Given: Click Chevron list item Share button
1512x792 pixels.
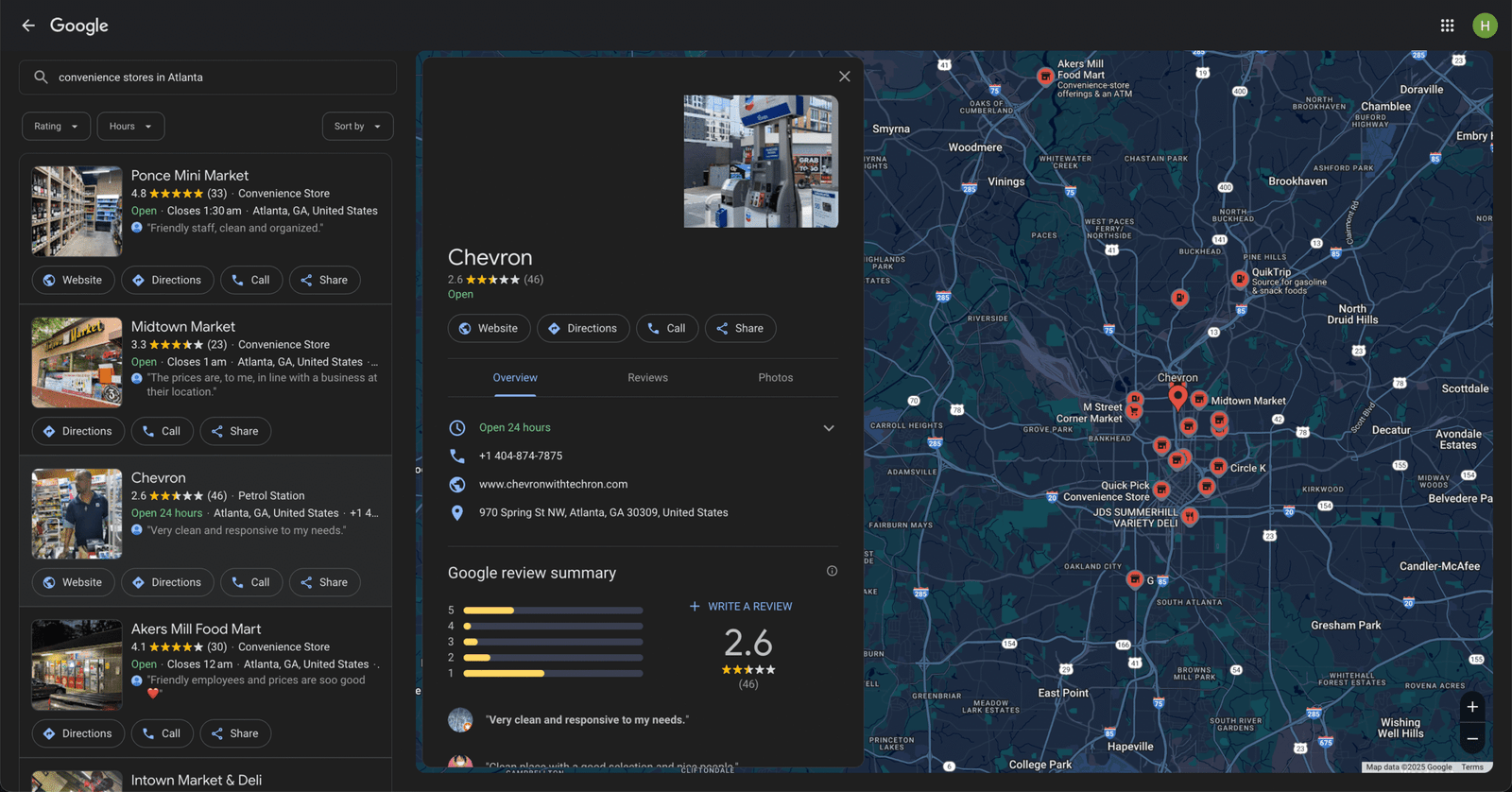Looking at the screenshot, I should point(324,583).
